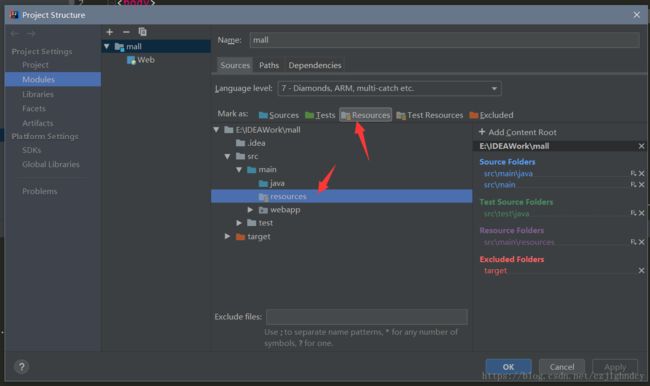
Task: Open the Problems section
Action: tap(40, 191)
